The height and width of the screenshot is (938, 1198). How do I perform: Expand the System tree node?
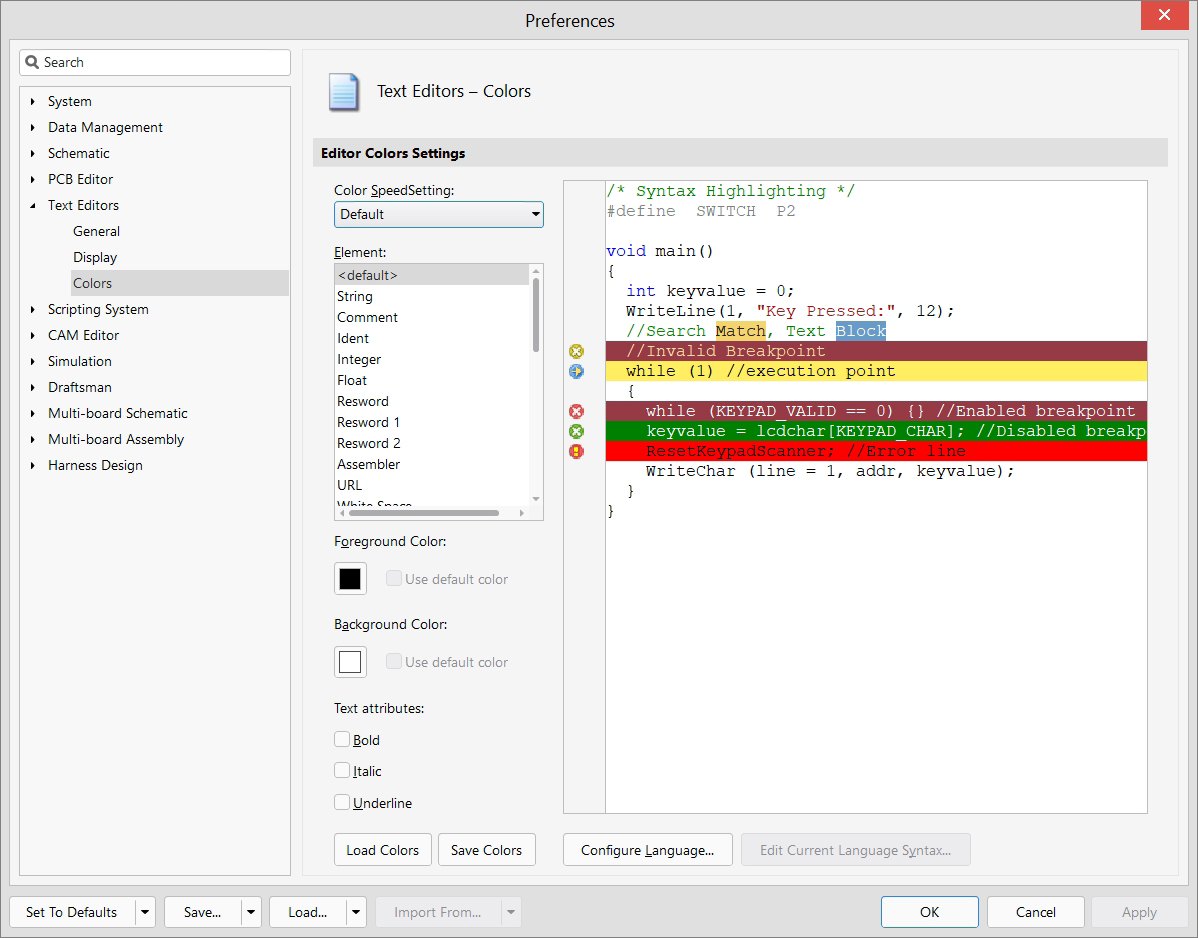click(32, 102)
